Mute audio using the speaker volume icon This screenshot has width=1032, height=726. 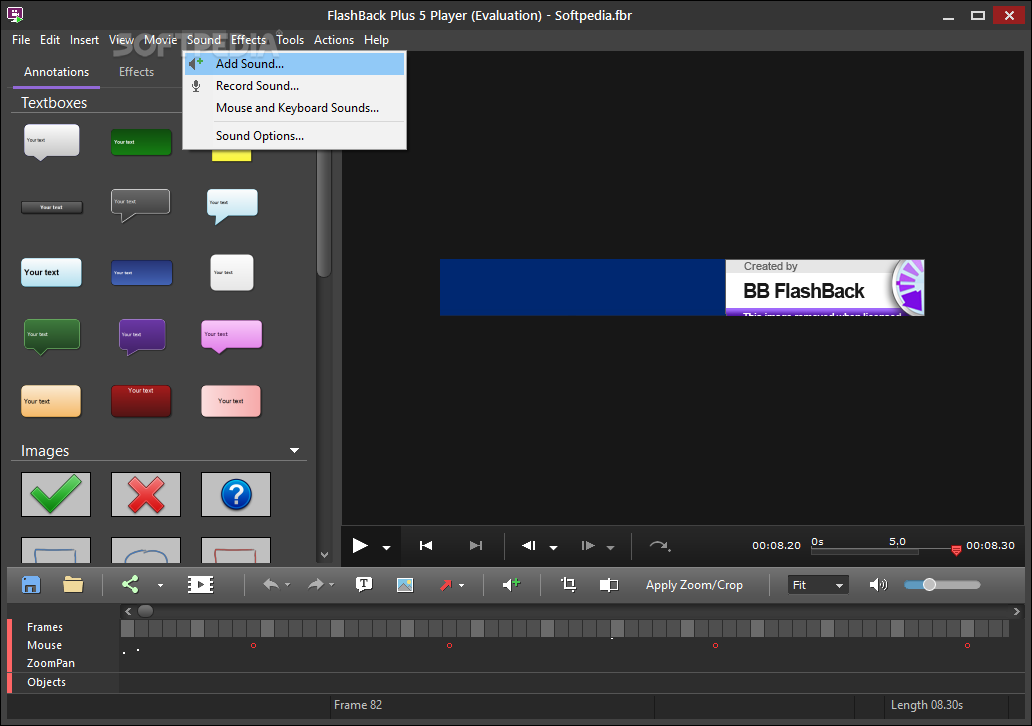tap(878, 584)
